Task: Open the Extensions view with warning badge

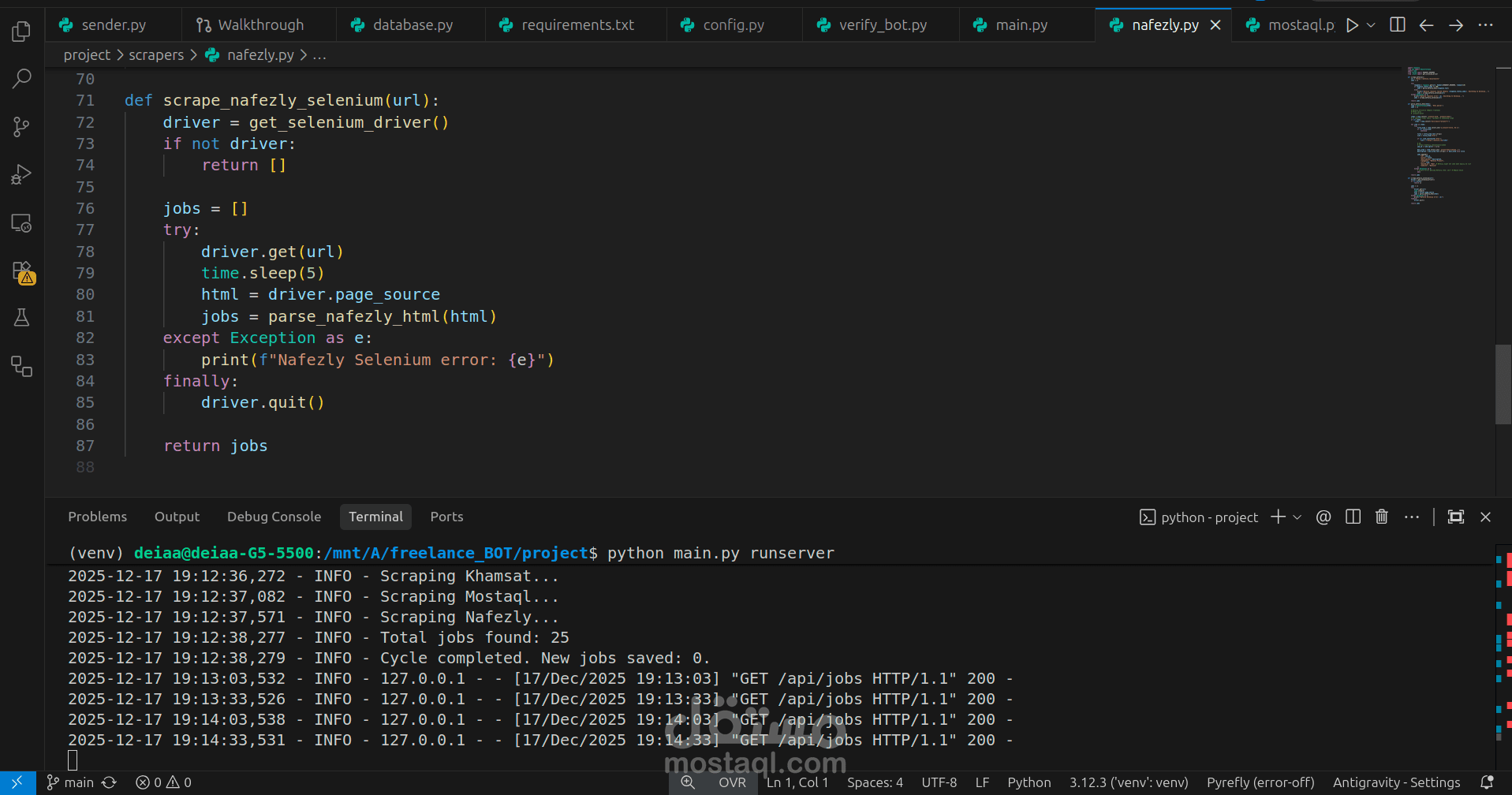Action: (x=21, y=272)
